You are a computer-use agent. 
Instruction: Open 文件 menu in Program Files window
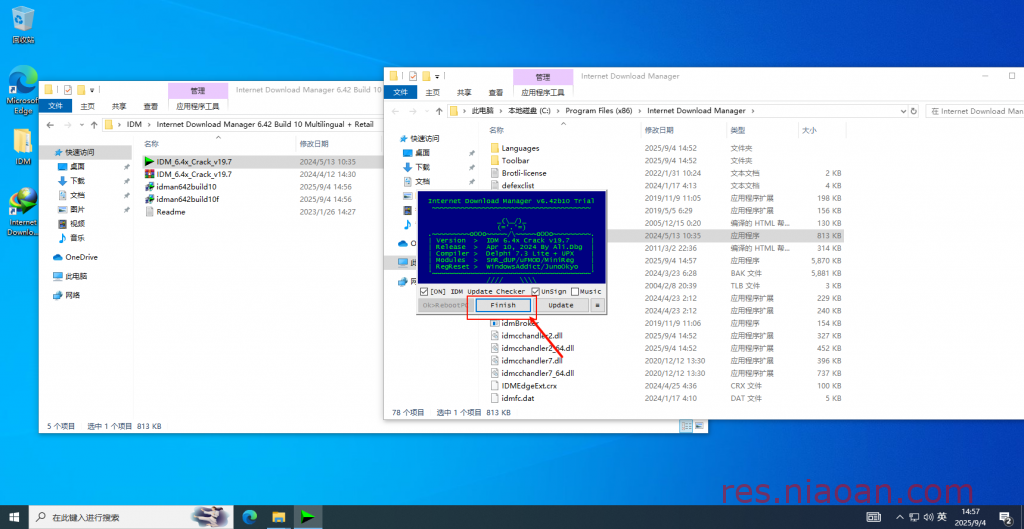(x=400, y=93)
